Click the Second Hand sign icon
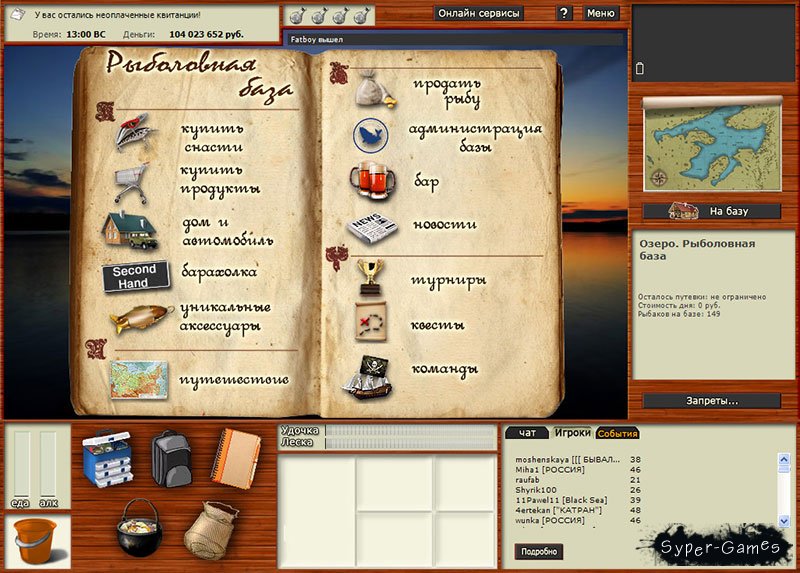This screenshot has width=800, height=573. click(135, 276)
